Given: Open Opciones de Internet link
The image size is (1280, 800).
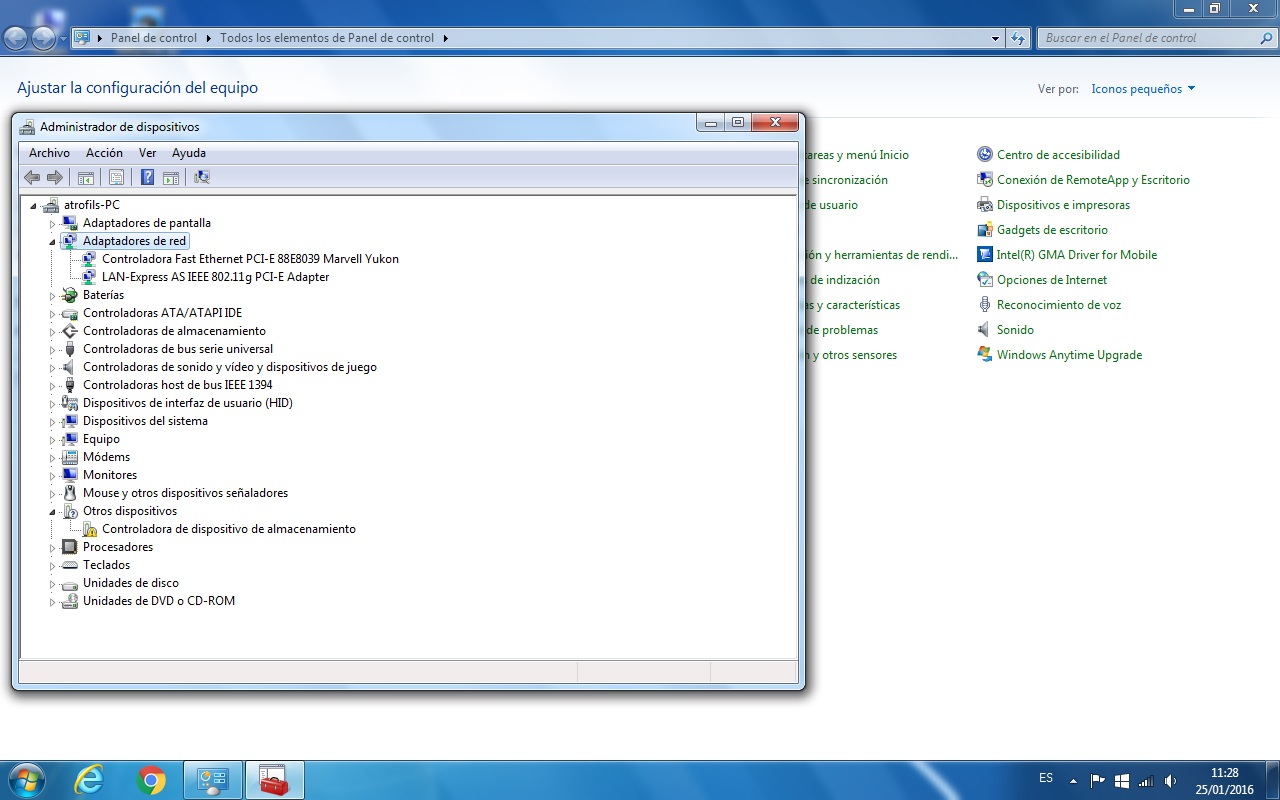Looking at the screenshot, I should click(1052, 280).
